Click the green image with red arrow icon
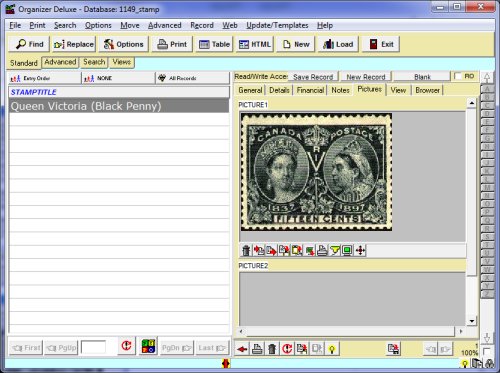 point(310,250)
